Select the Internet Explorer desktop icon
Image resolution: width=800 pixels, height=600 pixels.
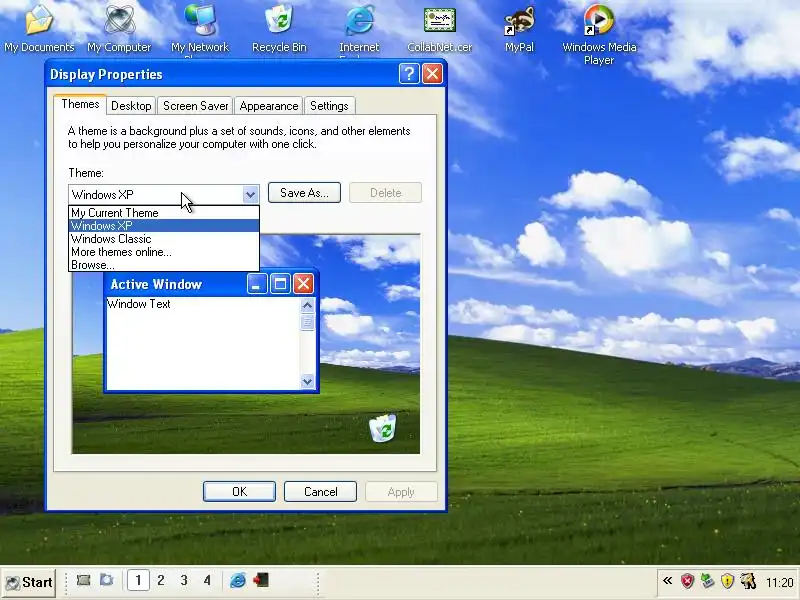pyautogui.click(x=359, y=29)
